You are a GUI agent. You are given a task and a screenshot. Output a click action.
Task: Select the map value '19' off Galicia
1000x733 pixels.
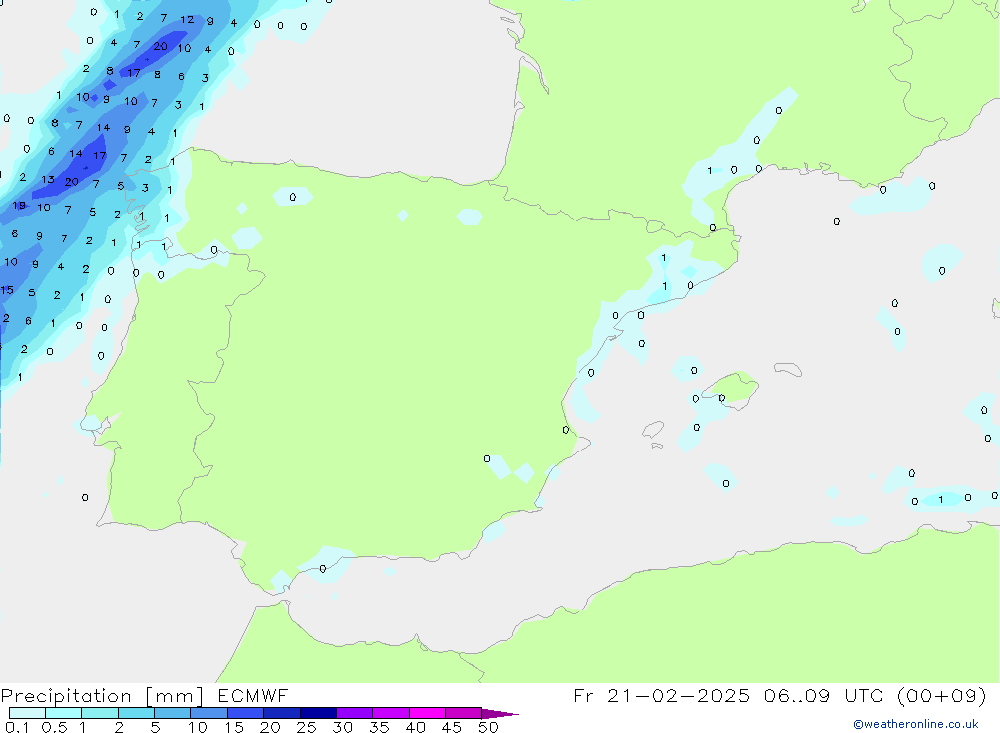pyautogui.click(x=19, y=205)
